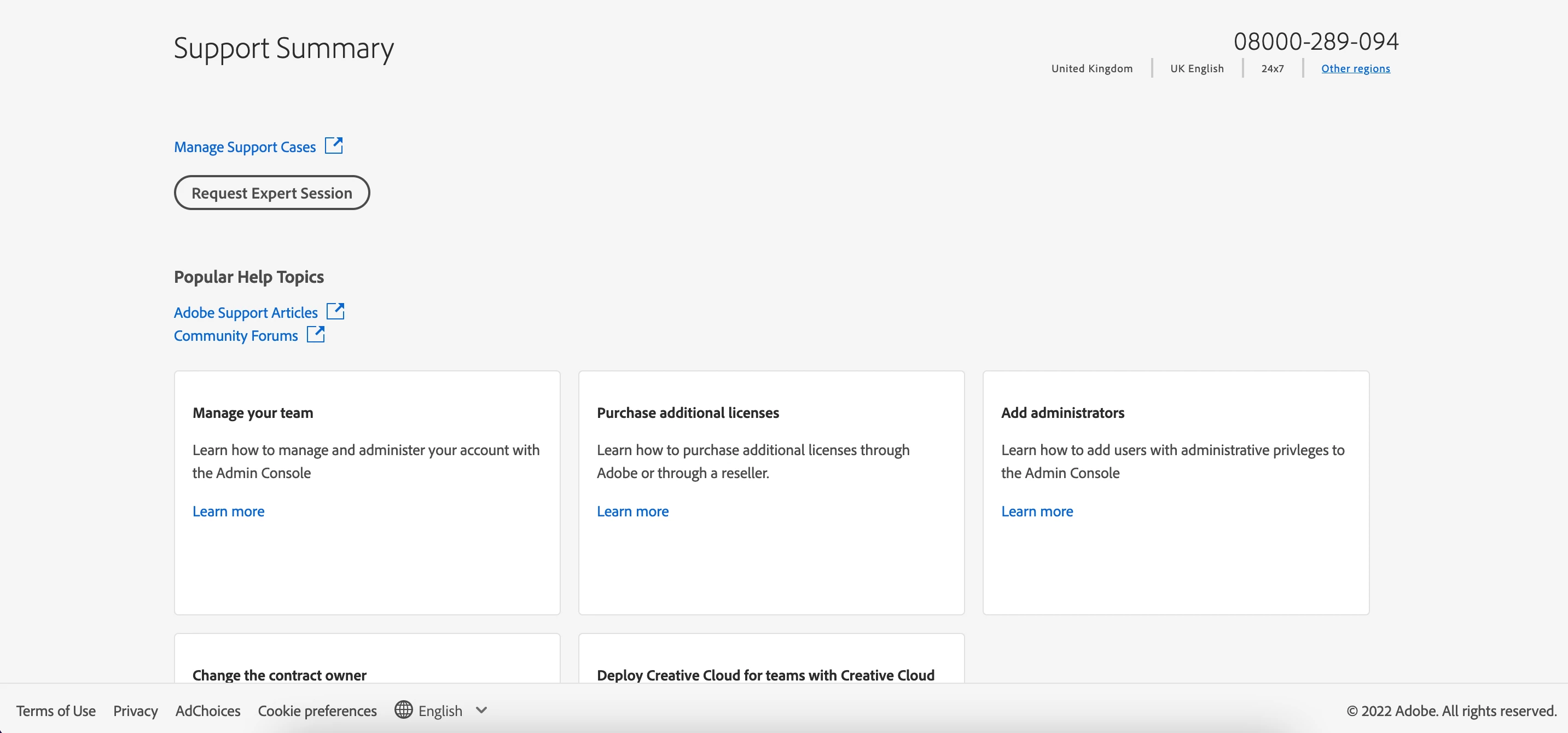The image size is (1568, 733).
Task: Click Learn more under Purchase additional licenses
Action: coord(632,511)
